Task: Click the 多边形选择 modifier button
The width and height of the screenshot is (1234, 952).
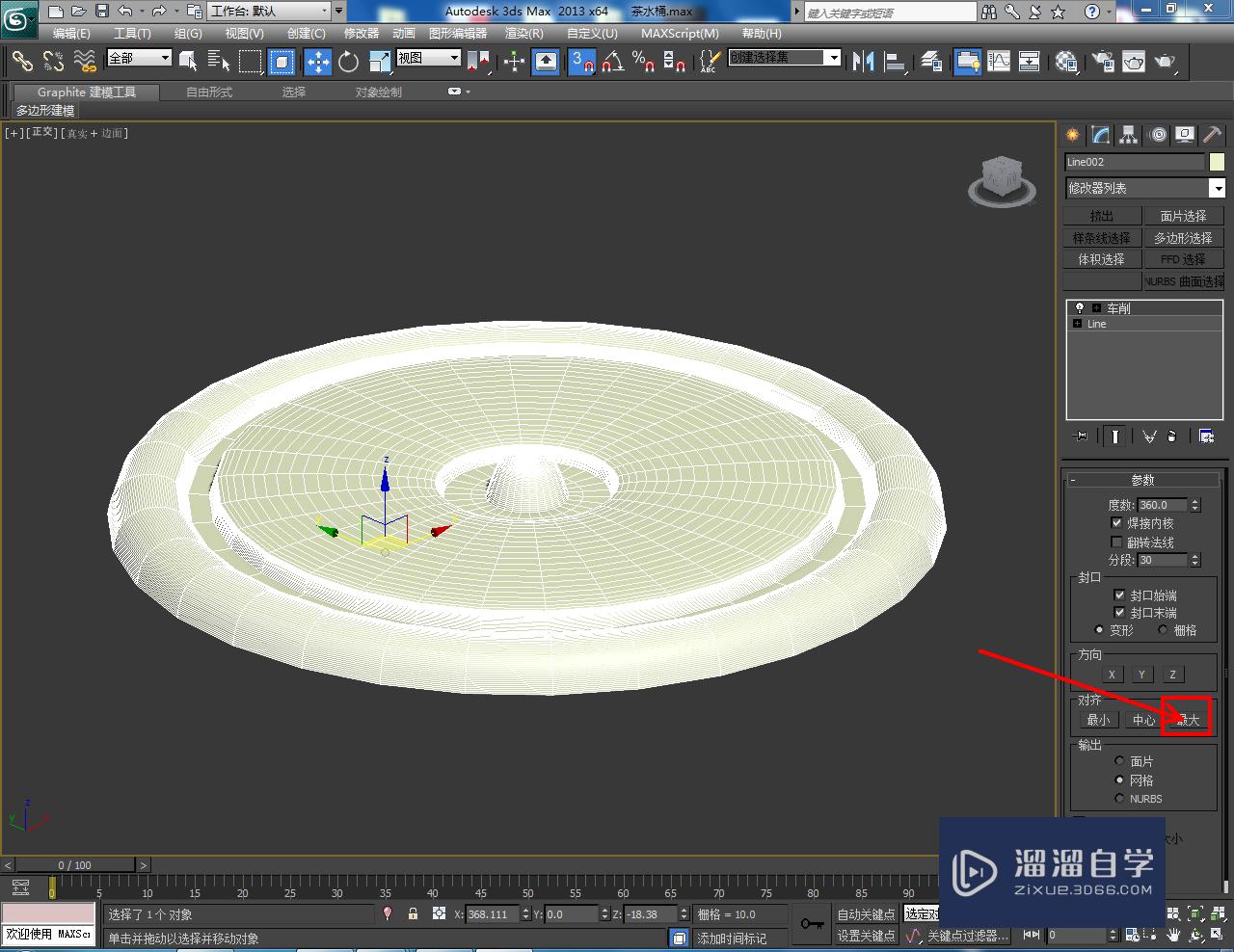Action: (x=1183, y=238)
